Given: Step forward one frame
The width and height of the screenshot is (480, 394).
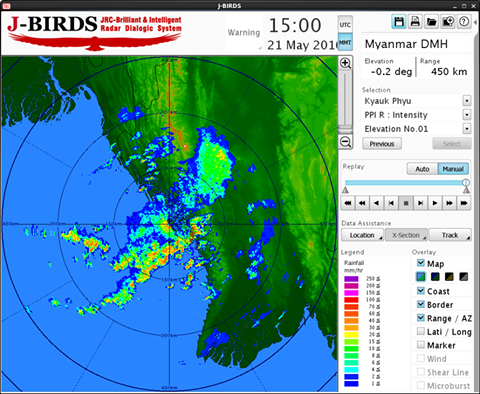Looking at the screenshot, I should pyautogui.click(x=420, y=203).
